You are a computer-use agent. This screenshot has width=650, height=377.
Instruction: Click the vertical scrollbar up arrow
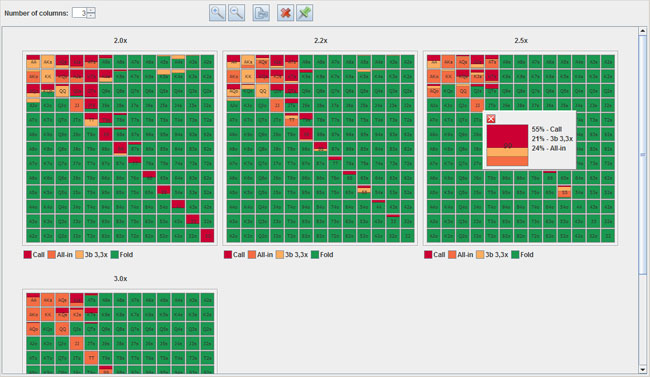pyautogui.click(x=643, y=31)
